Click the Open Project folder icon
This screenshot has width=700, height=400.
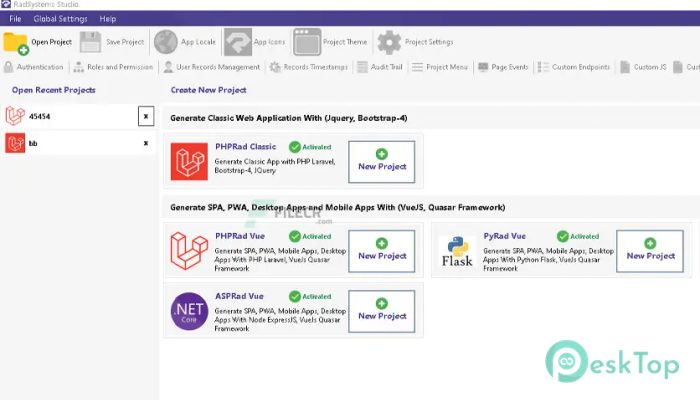16,42
